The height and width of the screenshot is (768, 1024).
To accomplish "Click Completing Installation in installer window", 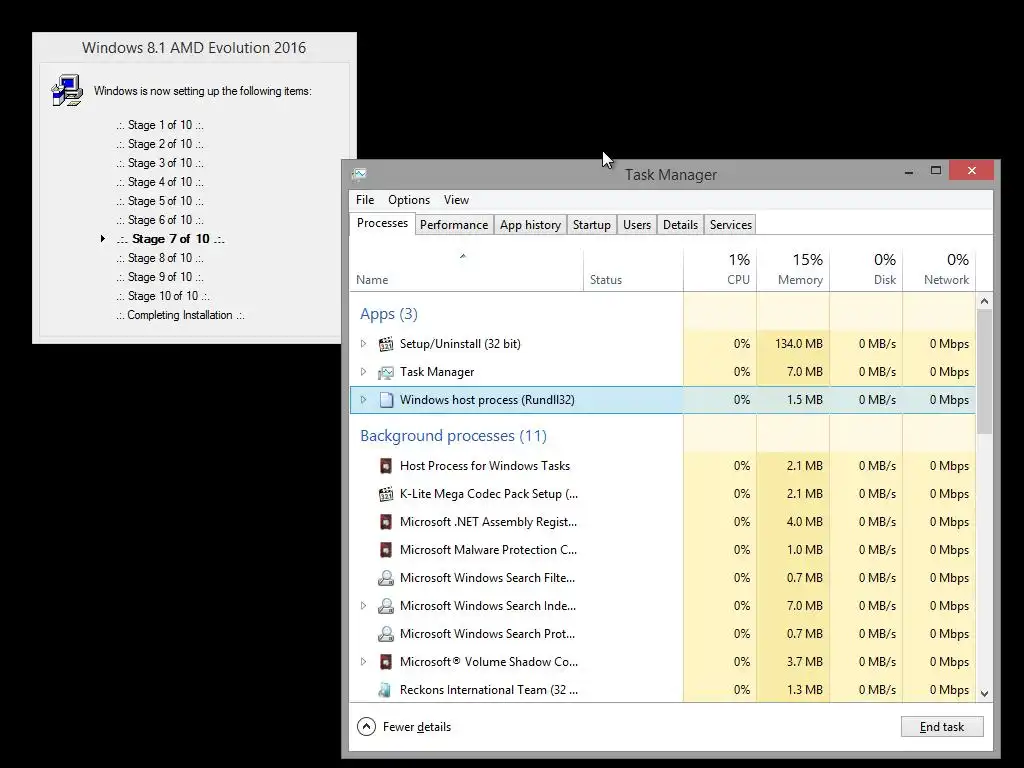I will (180, 315).
